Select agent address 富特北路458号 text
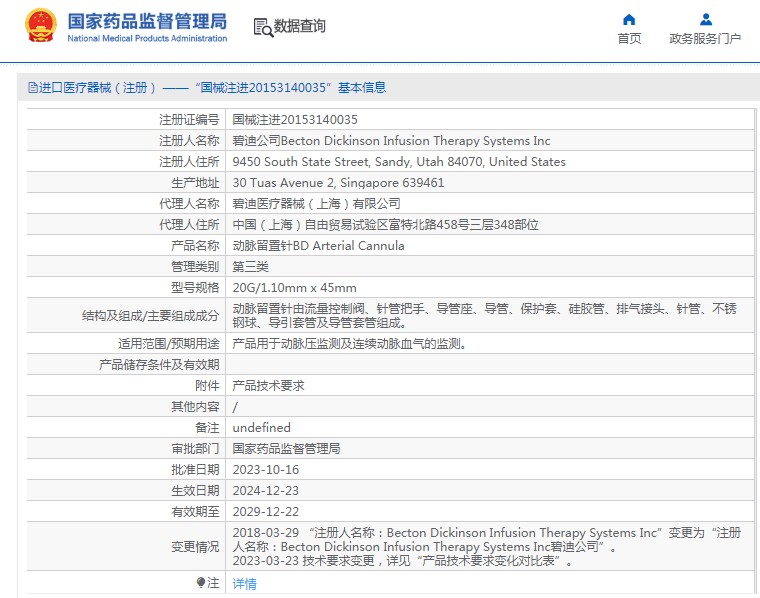This screenshot has height=598, width=760. pos(385,225)
